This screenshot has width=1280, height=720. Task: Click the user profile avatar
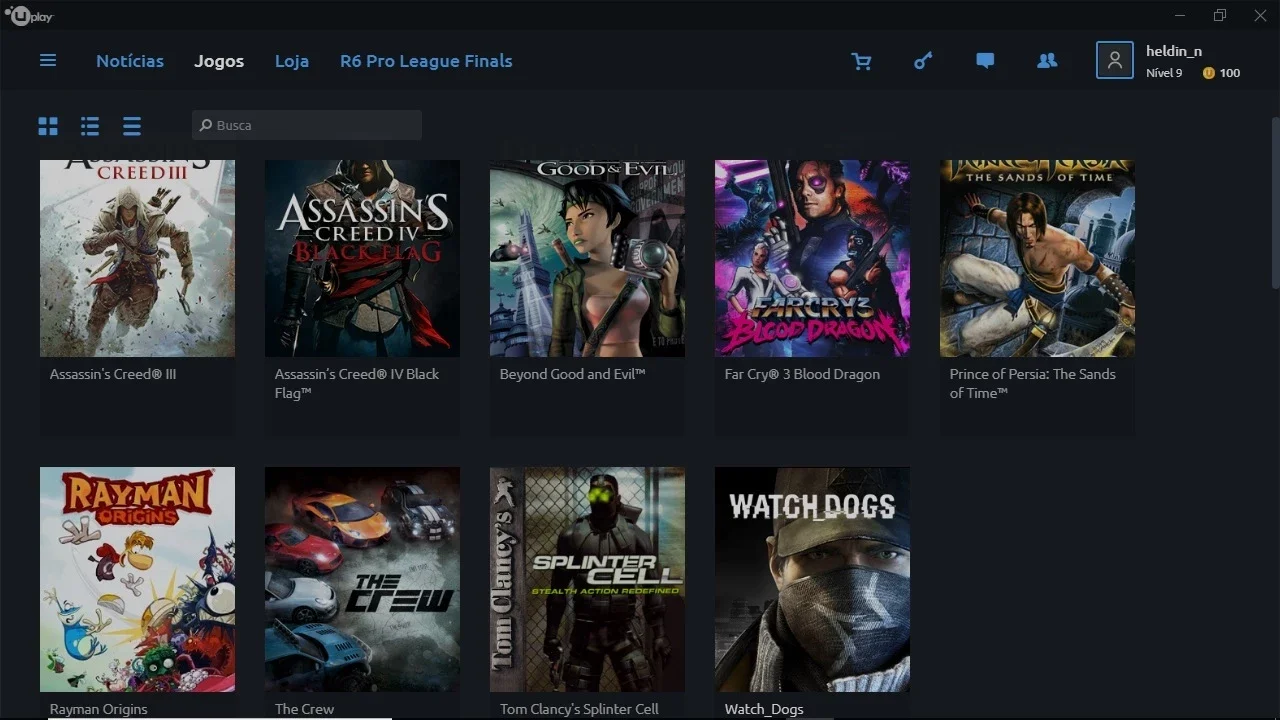(x=1115, y=60)
